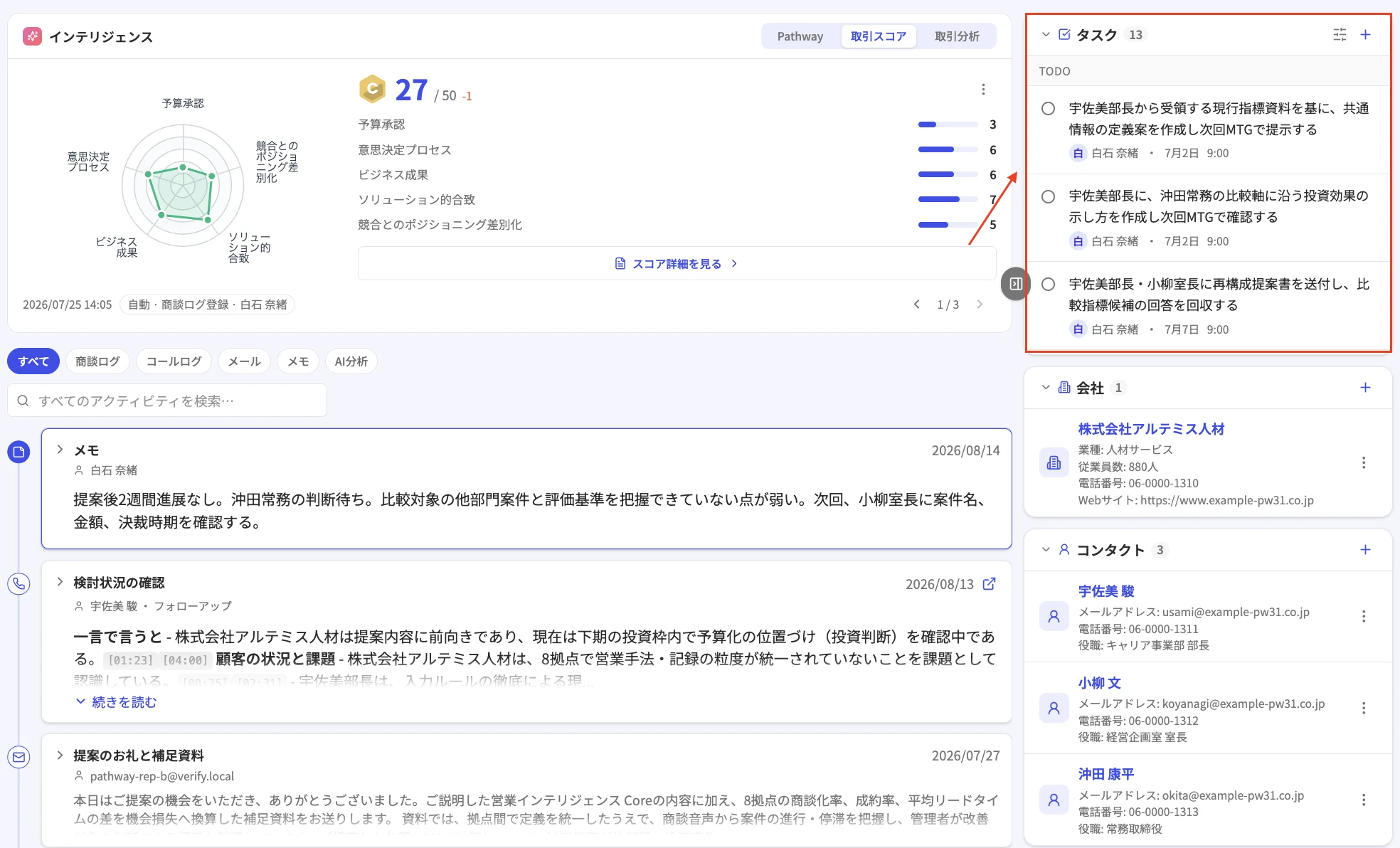
Task: Open 株式会社アルテミス人材 company link
Action: (1151, 429)
